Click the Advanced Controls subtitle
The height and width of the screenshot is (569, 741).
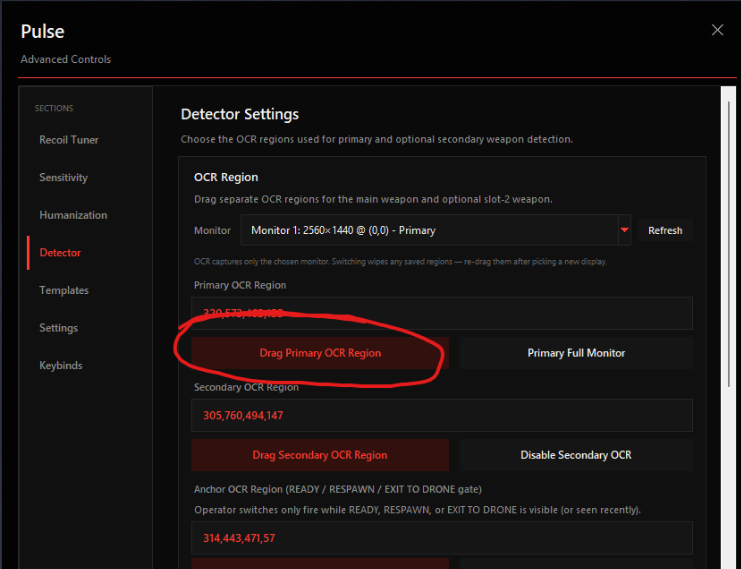click(66, 60)
